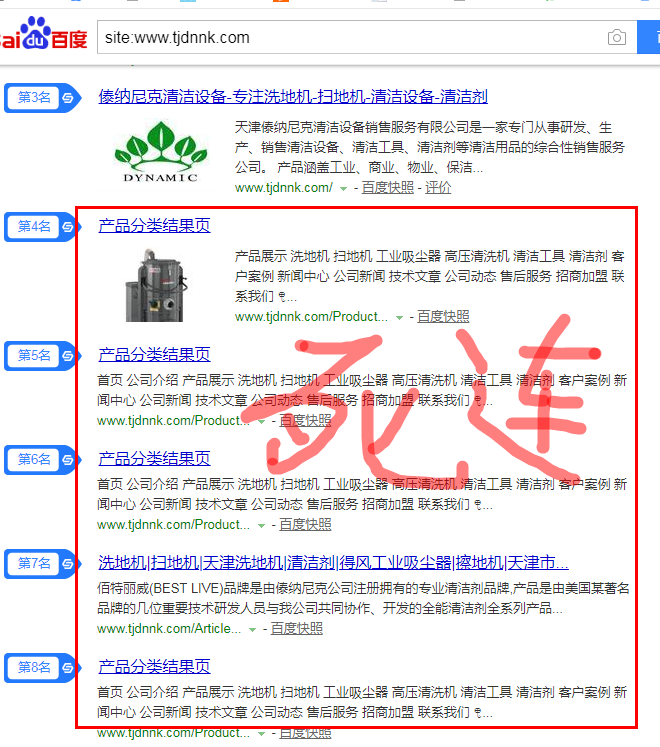Click description starting 天津傣纳尼克清洁设备销售服务有限公司

tap(430, 148)
